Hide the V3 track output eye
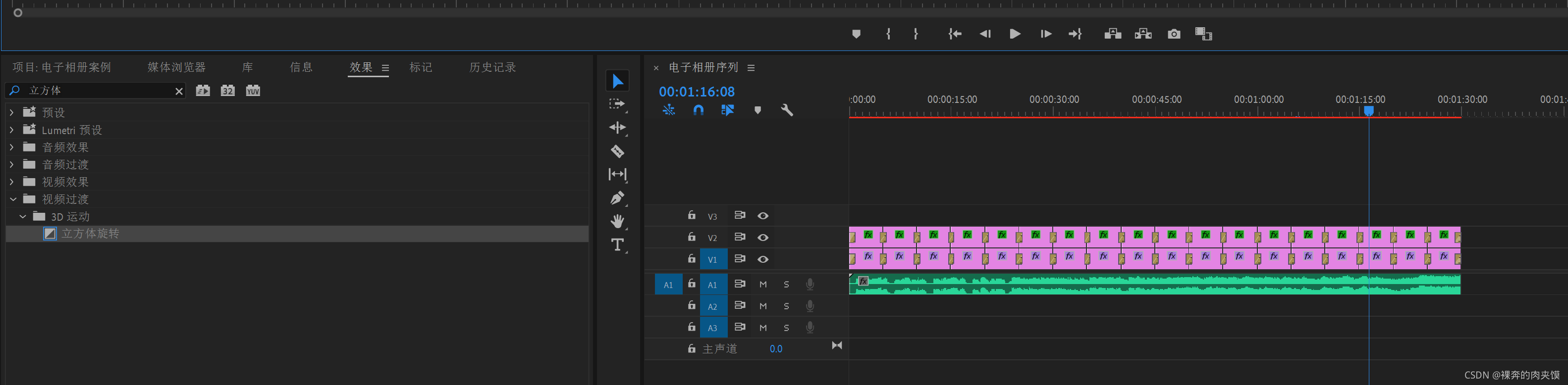 pos(762,216)
